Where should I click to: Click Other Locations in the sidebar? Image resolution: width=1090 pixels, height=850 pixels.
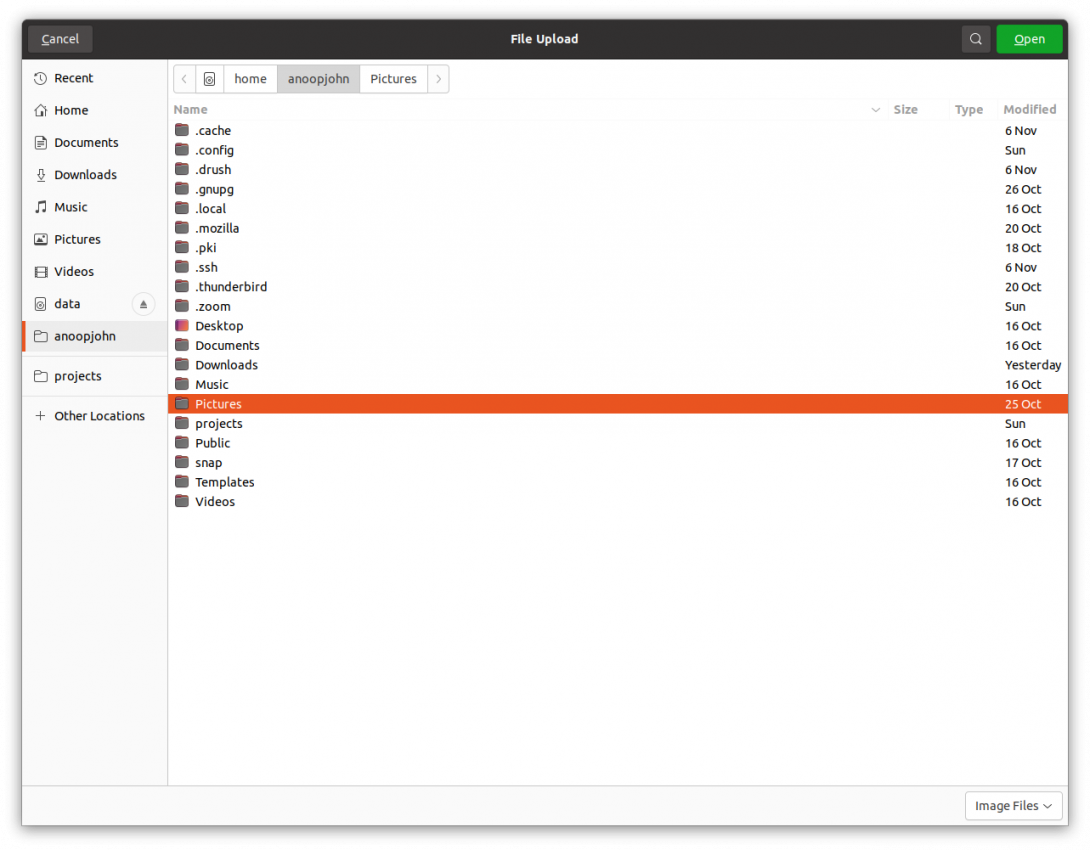99,416
